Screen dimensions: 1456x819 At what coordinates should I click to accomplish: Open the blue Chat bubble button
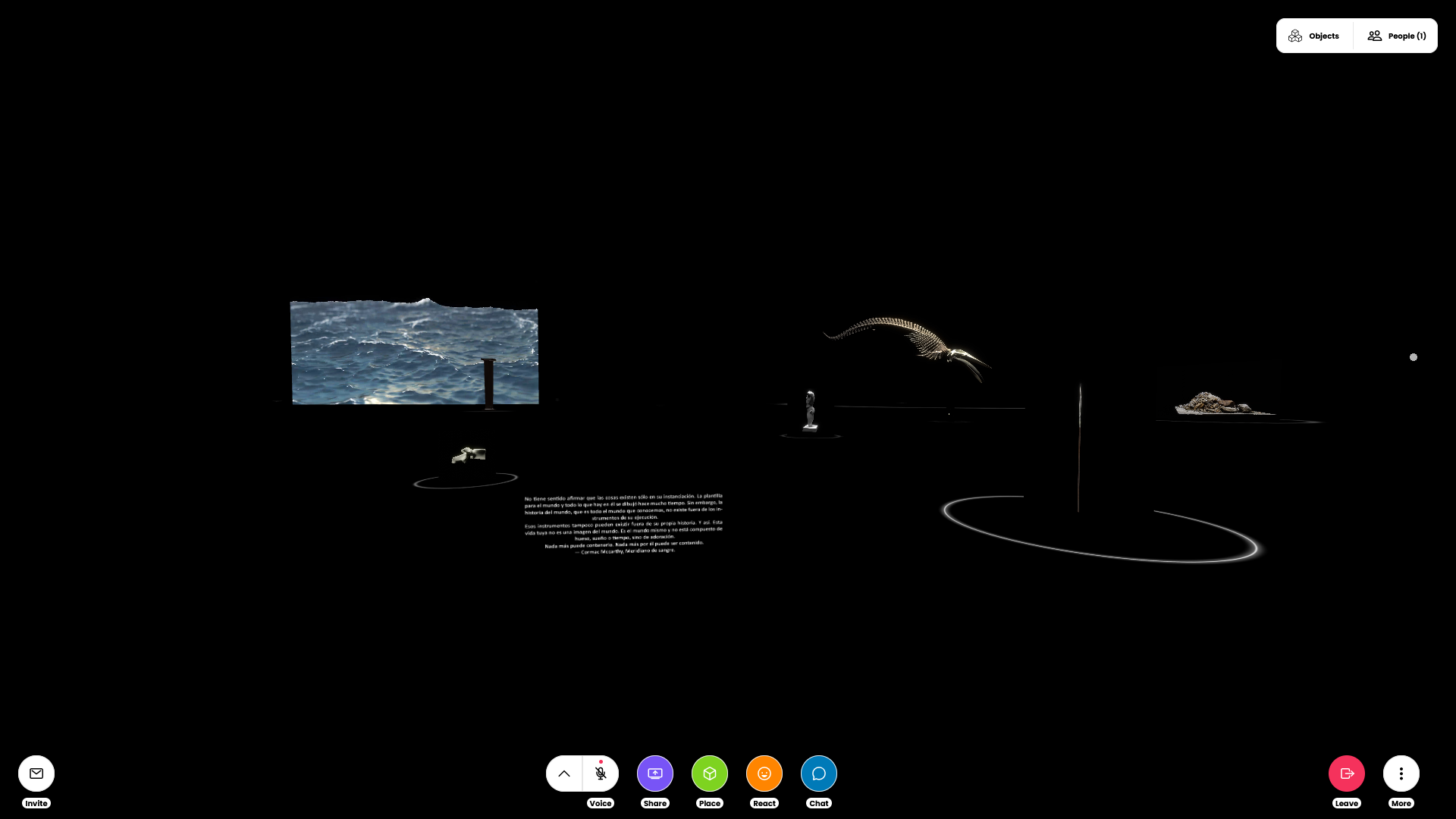819,773
